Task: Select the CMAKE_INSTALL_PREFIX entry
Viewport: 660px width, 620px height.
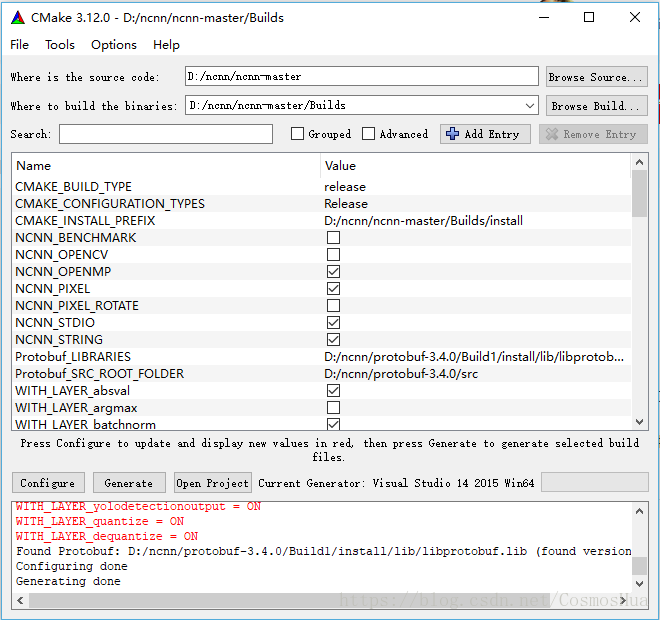Action: coord(85,221)
